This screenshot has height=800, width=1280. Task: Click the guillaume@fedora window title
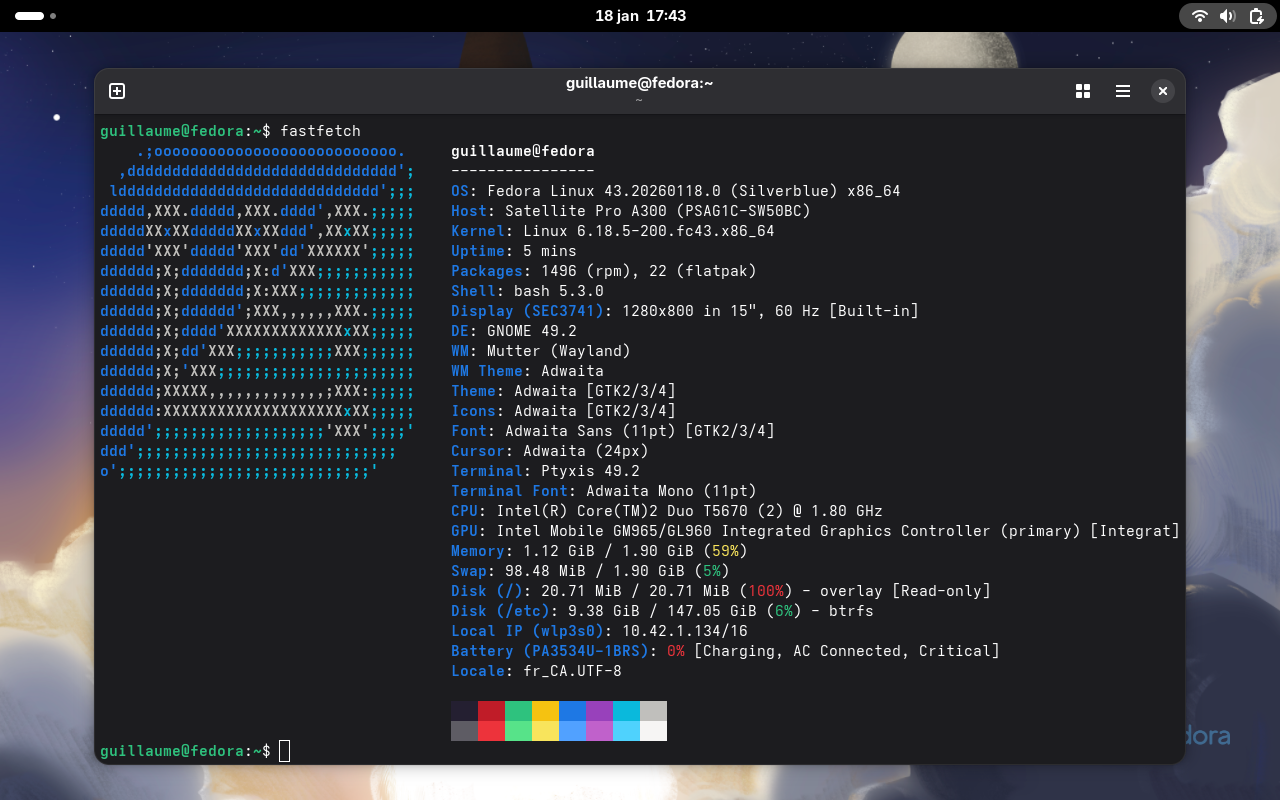[639, 84]
